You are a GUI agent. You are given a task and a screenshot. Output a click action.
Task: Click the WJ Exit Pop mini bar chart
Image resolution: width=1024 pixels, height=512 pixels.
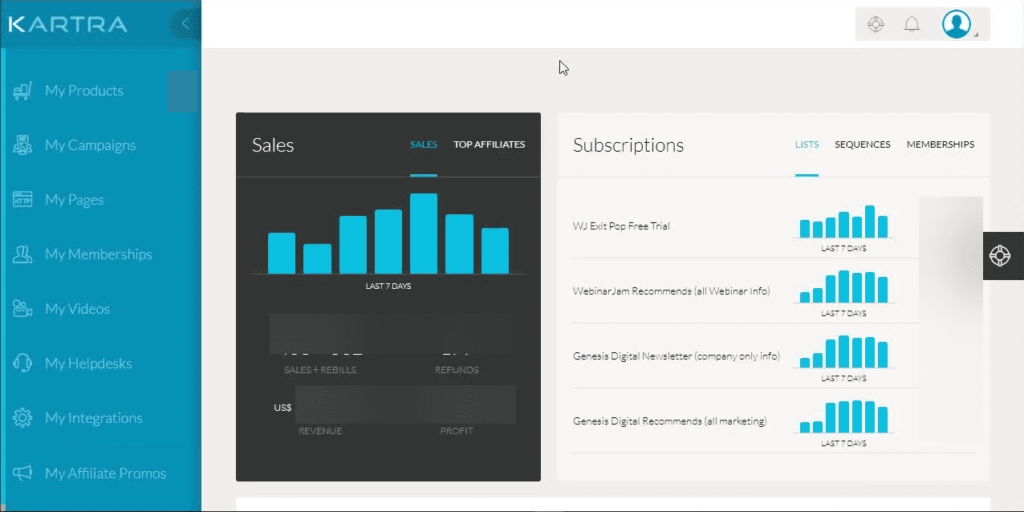(844, 222)
